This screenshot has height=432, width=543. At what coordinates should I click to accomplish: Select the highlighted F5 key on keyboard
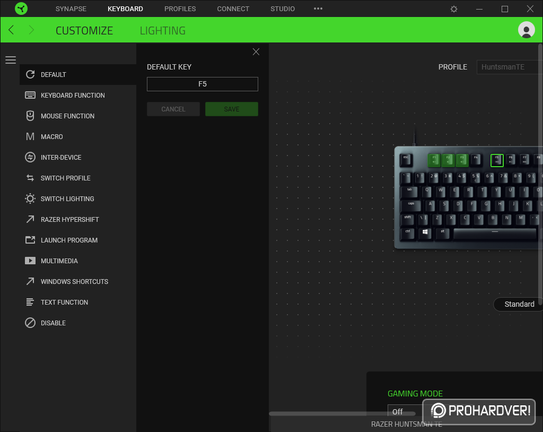pos(497,160)
